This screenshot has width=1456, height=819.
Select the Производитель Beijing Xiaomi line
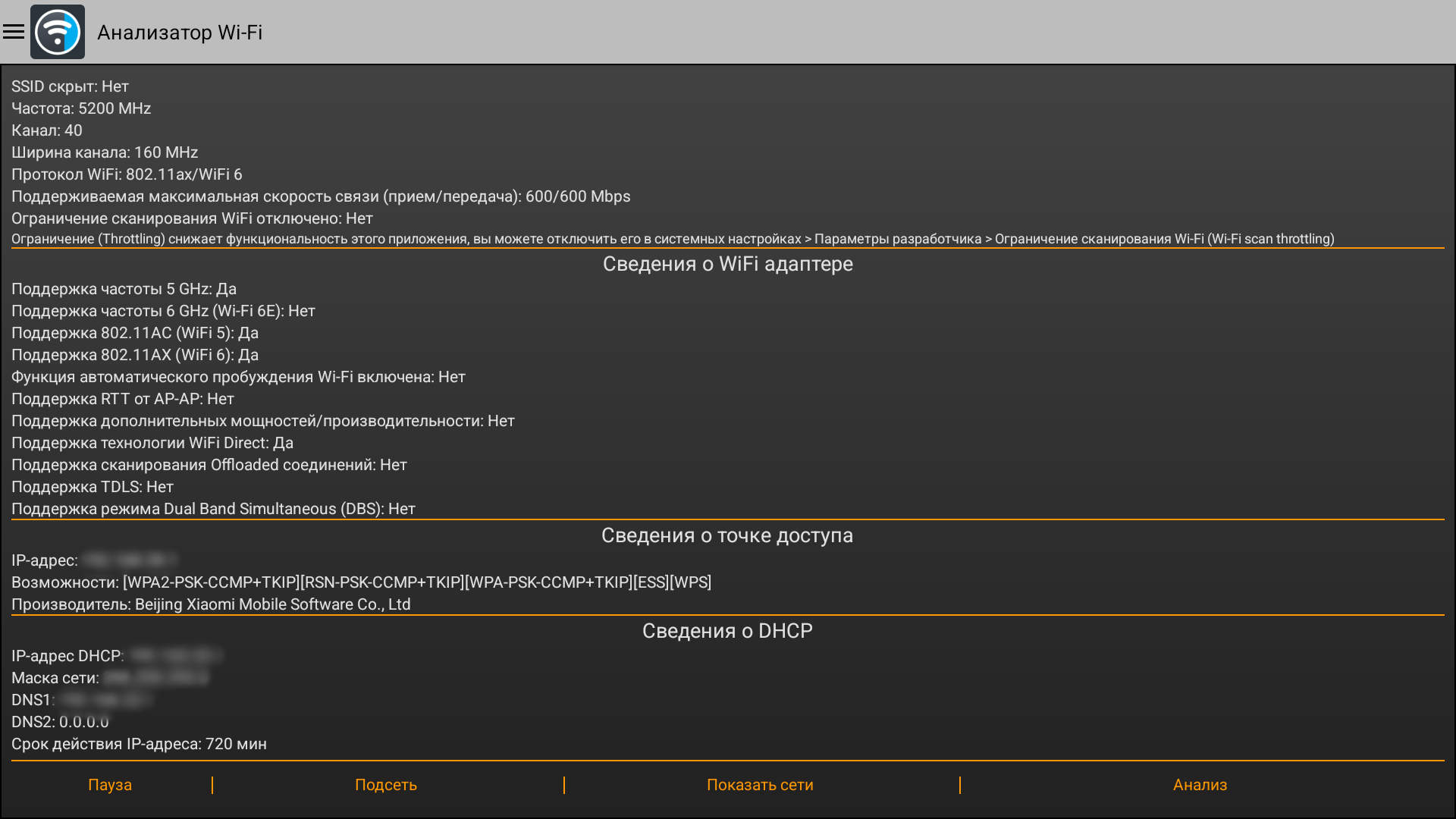pyautogui.click(x=211, y=604)
